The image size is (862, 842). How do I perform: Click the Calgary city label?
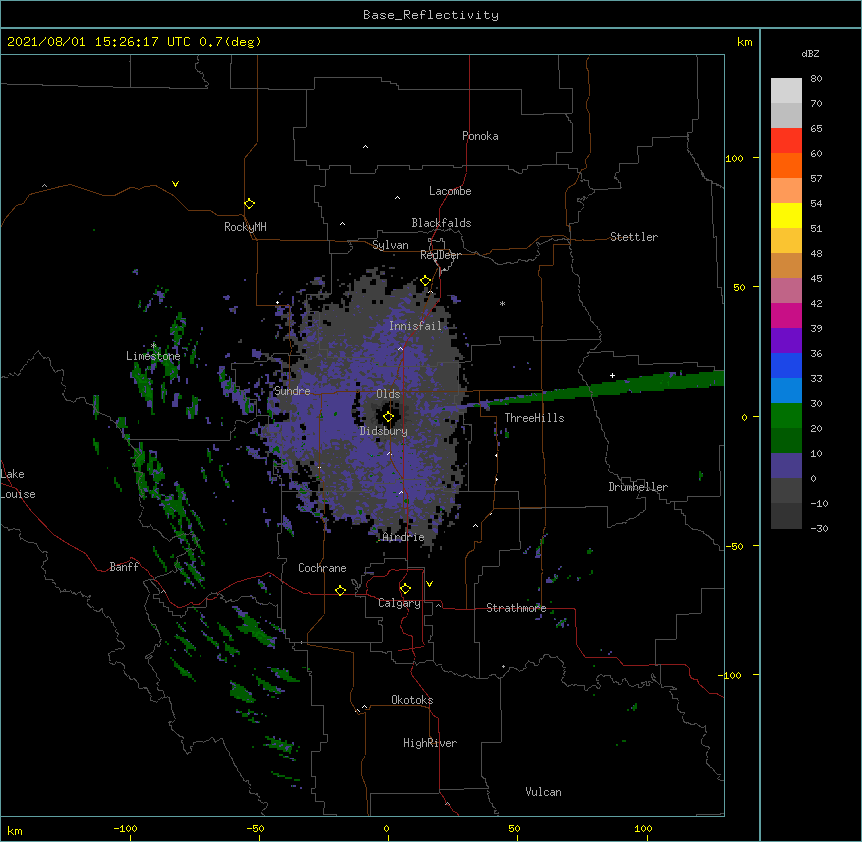(399, 603)
